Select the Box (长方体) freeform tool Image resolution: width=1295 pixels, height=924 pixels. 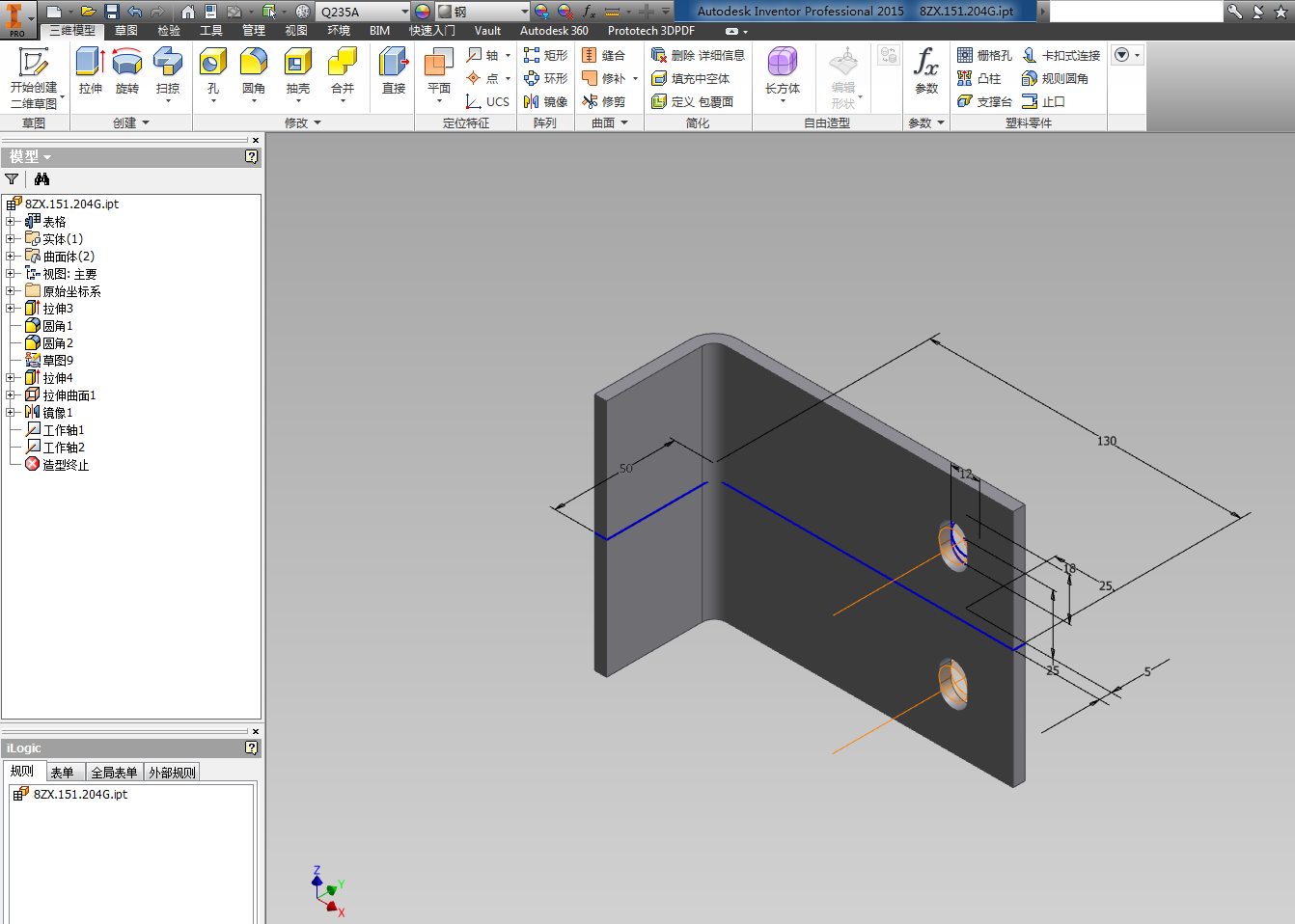point(783,73)
